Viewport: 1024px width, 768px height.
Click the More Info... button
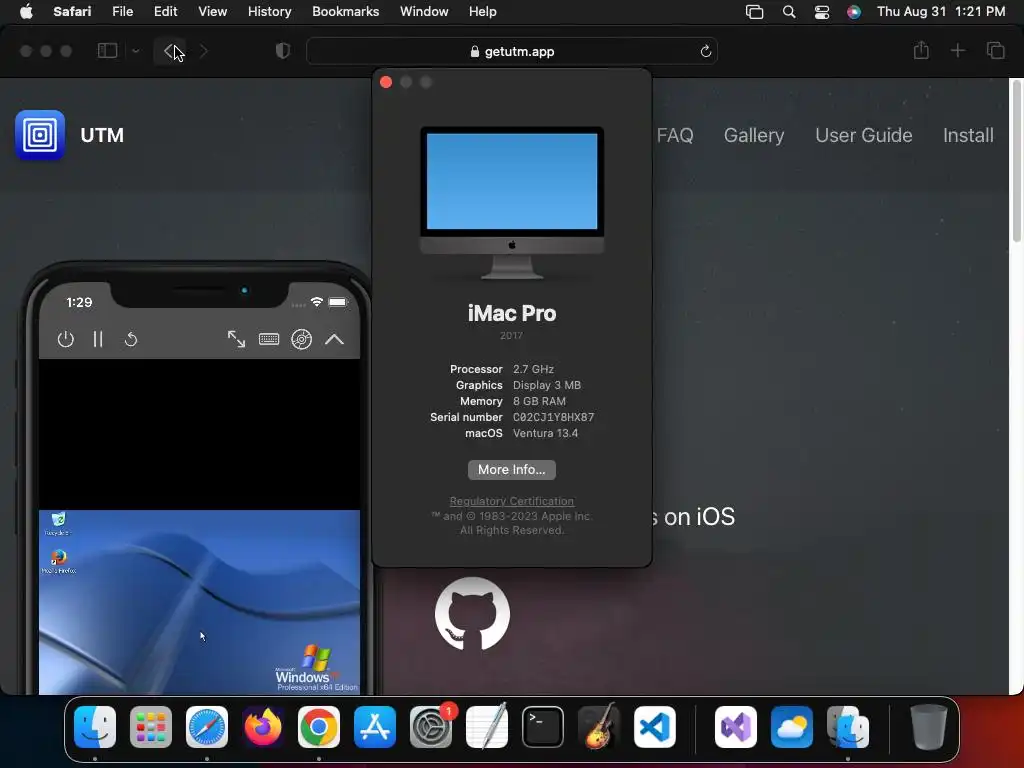pyautogui.click(x=511, y=470)
